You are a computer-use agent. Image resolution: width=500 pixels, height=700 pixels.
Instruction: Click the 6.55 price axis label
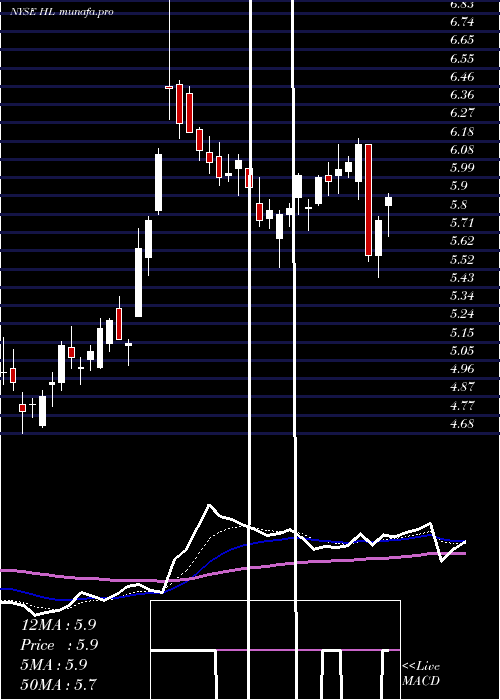point(462,58)
